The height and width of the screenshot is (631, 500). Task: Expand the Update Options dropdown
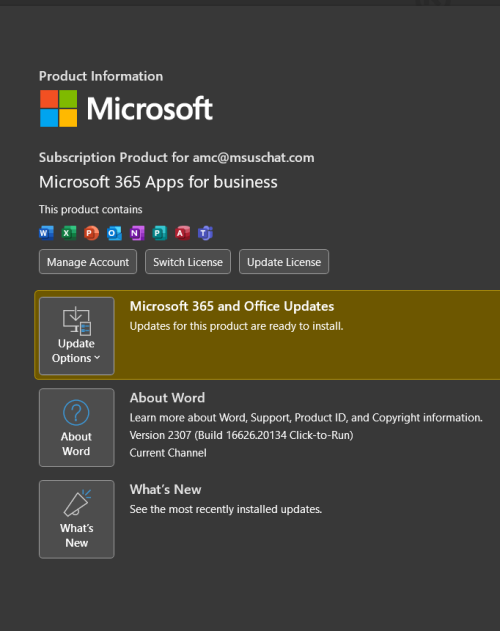coord(76,336)
